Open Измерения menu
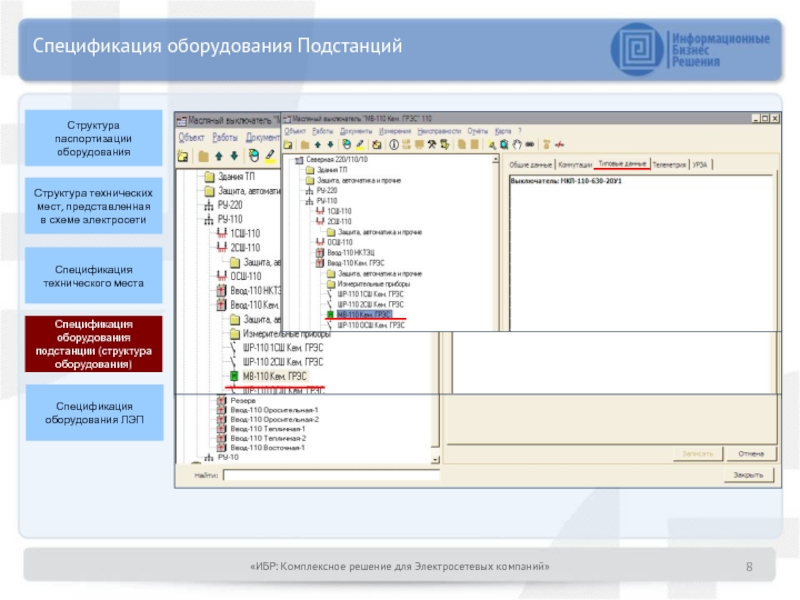800x600 pixels. [394, 132]
